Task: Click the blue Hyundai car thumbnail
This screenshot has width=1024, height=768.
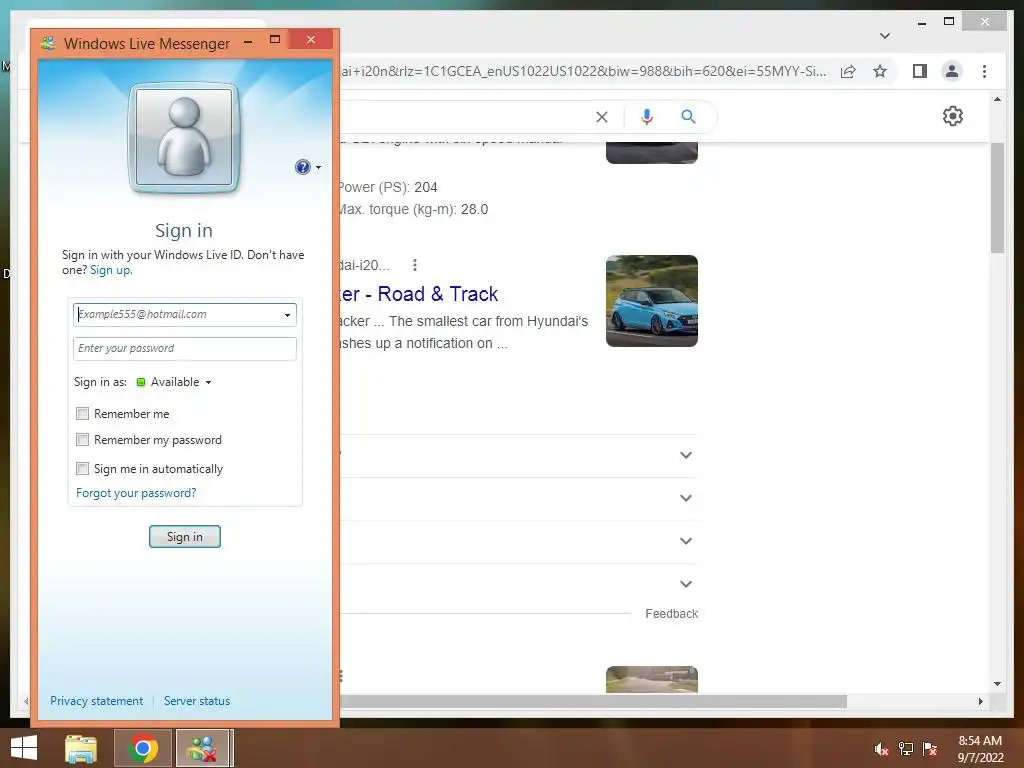Action: [652, 301]
